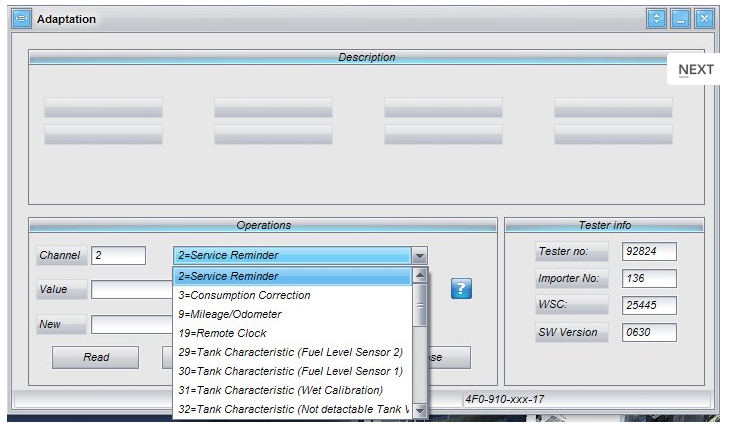
Task: Choose 3=Consumption Correction option
Action: coord(292,295)
